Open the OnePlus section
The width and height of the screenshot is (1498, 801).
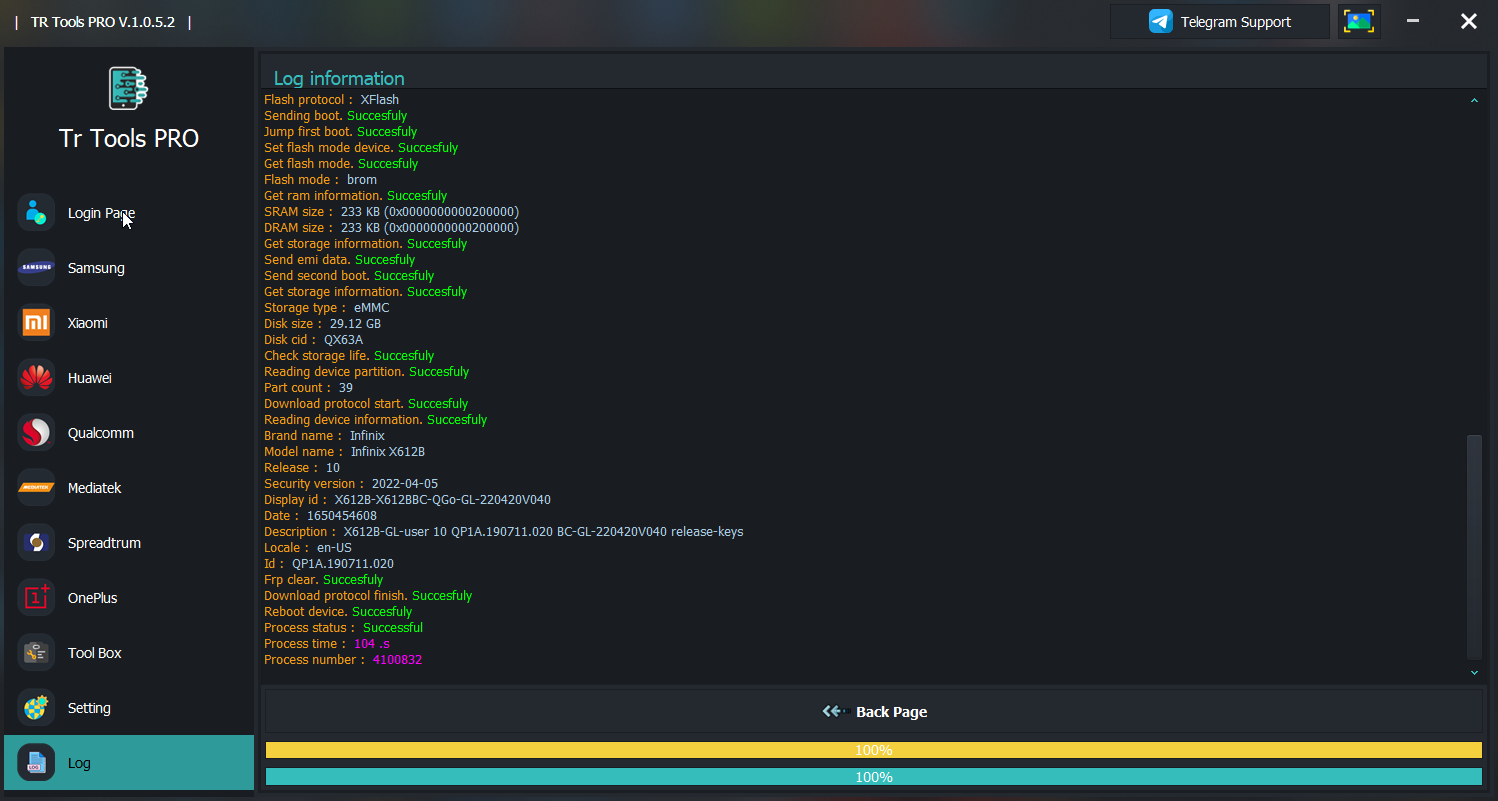pos(129,598)
